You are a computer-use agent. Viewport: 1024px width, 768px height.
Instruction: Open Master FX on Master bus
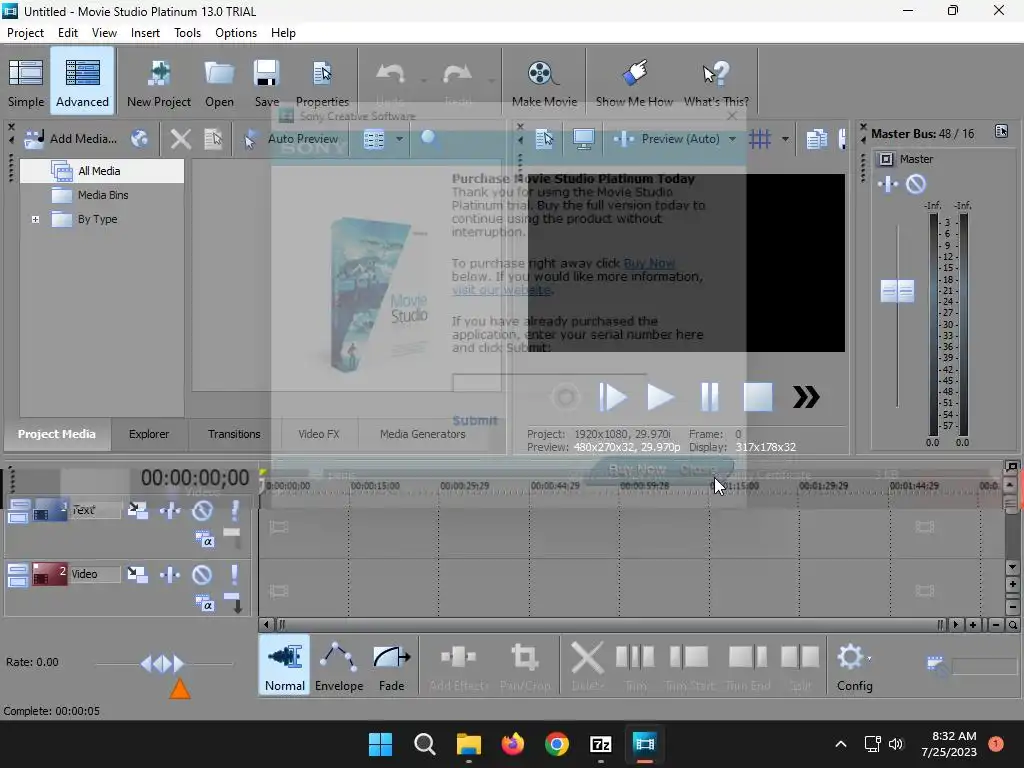point(888,184)
